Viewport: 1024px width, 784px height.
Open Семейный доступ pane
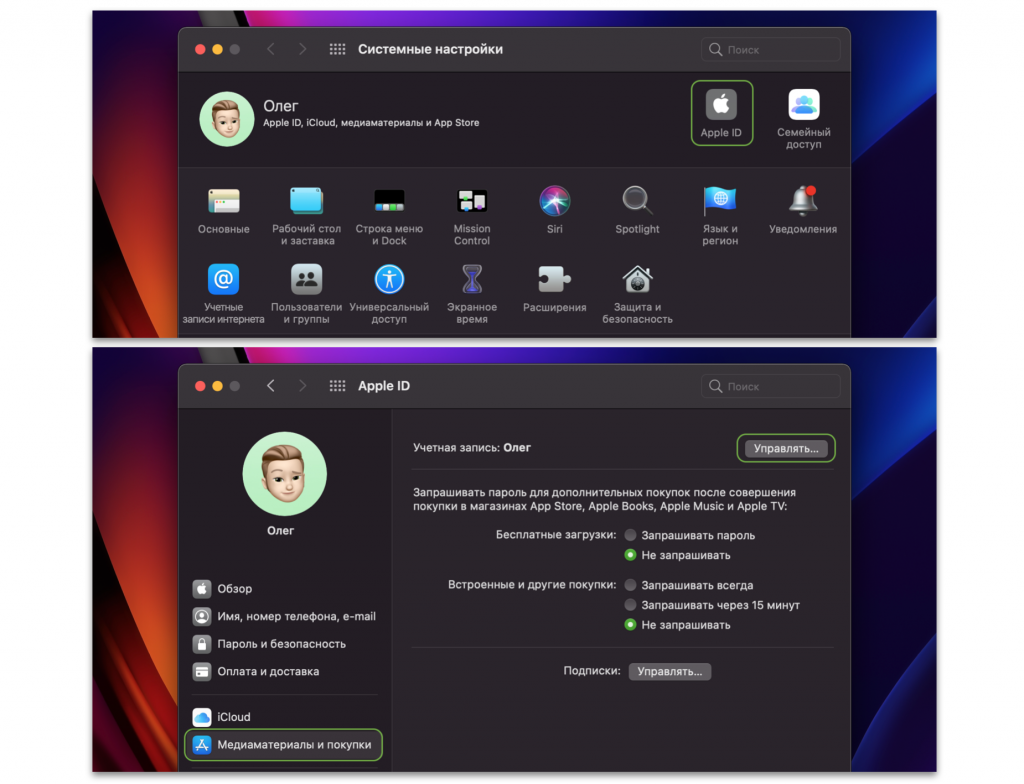point(803,119)
